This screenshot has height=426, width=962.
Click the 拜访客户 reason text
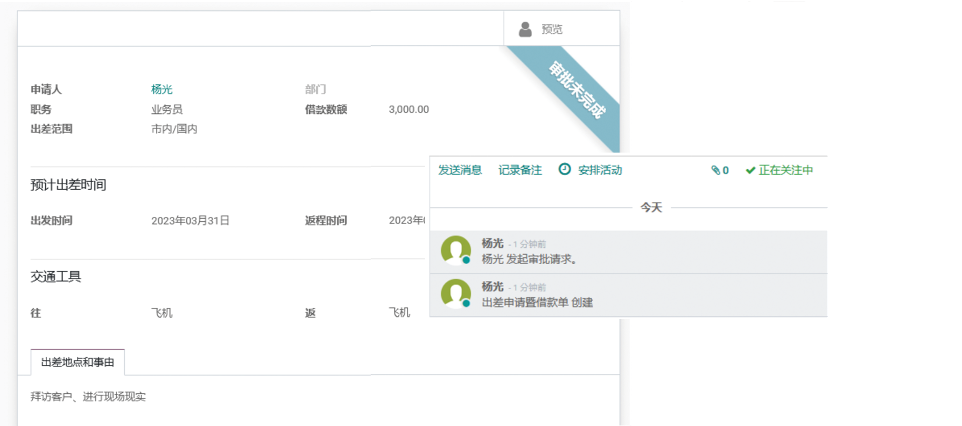pyautogui.click(x=89, y=397)
